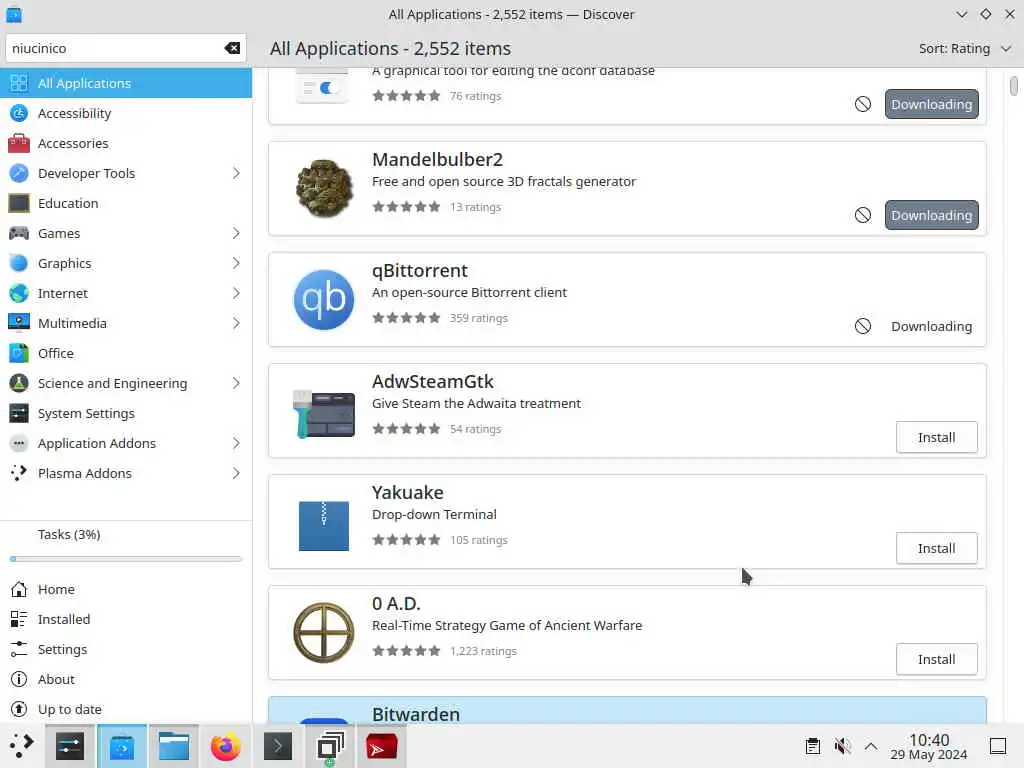
Task: Open the Dolphin file manager from taskbar
Action: pyautogui.click(x=174, y=746)
